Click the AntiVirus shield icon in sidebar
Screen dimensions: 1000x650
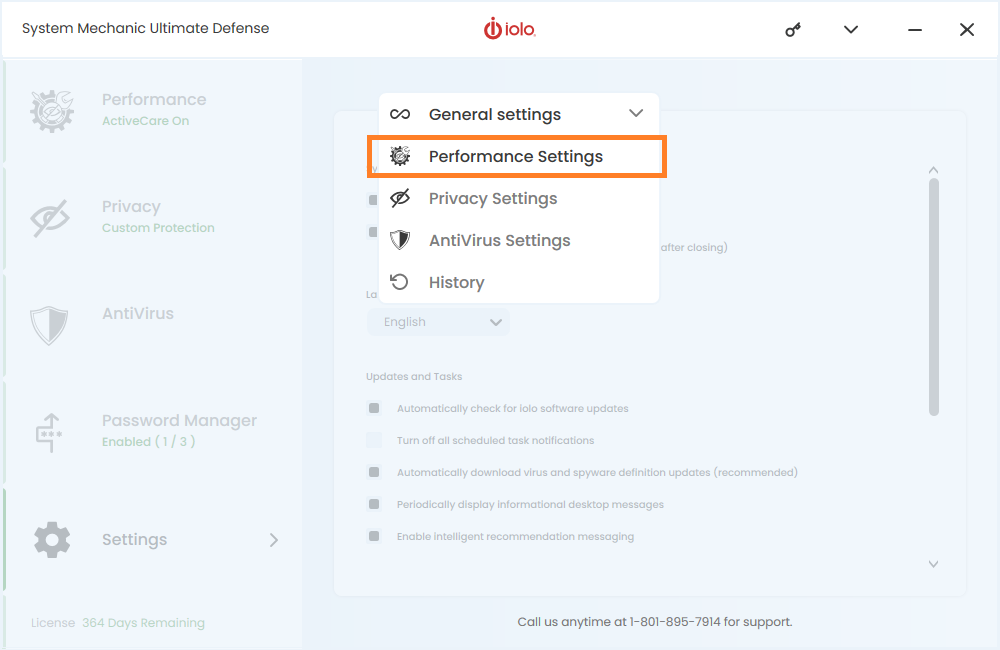(x=49, y=325)
